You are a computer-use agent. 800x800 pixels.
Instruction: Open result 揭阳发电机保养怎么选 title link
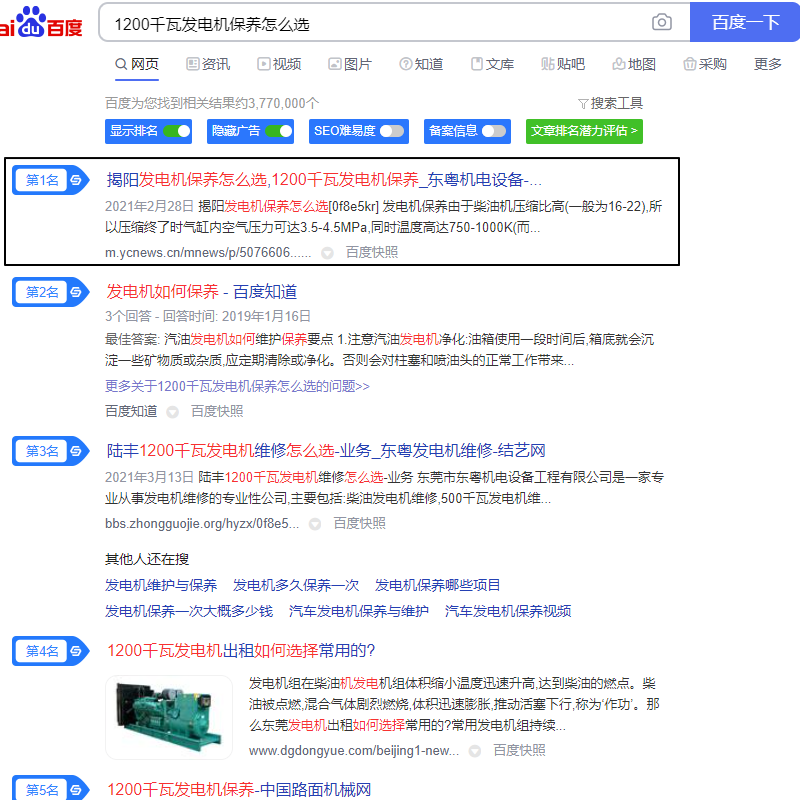tap(324, 180)
